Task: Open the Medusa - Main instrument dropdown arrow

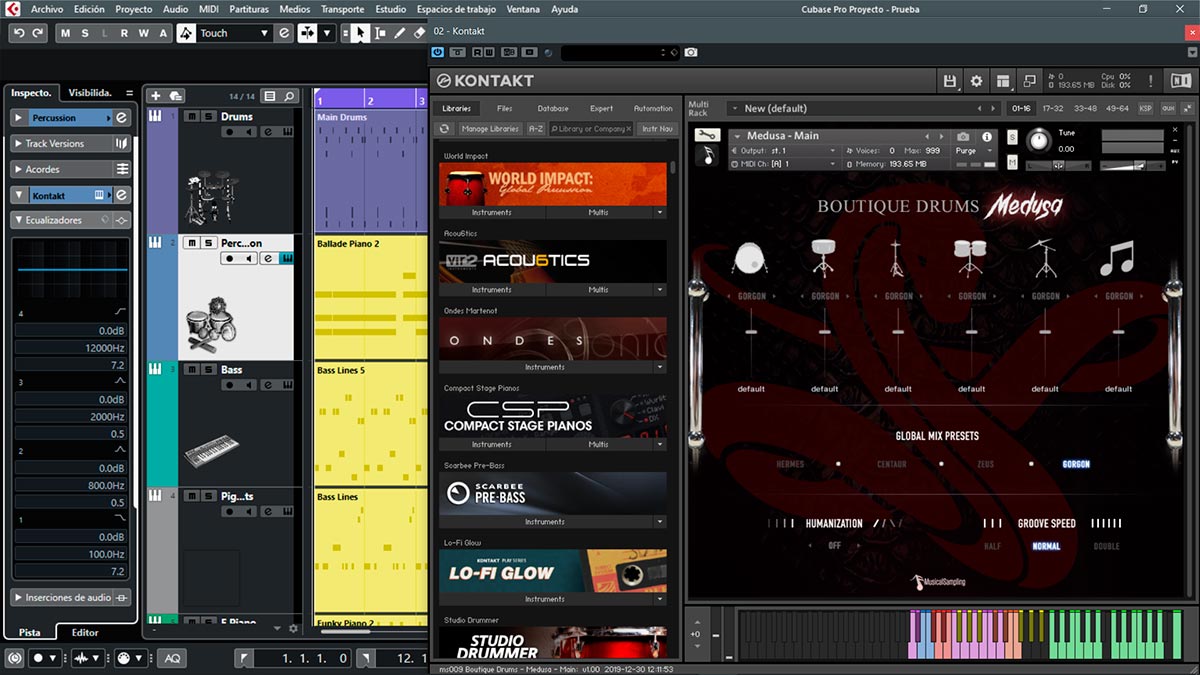Action: click(736, 136)
